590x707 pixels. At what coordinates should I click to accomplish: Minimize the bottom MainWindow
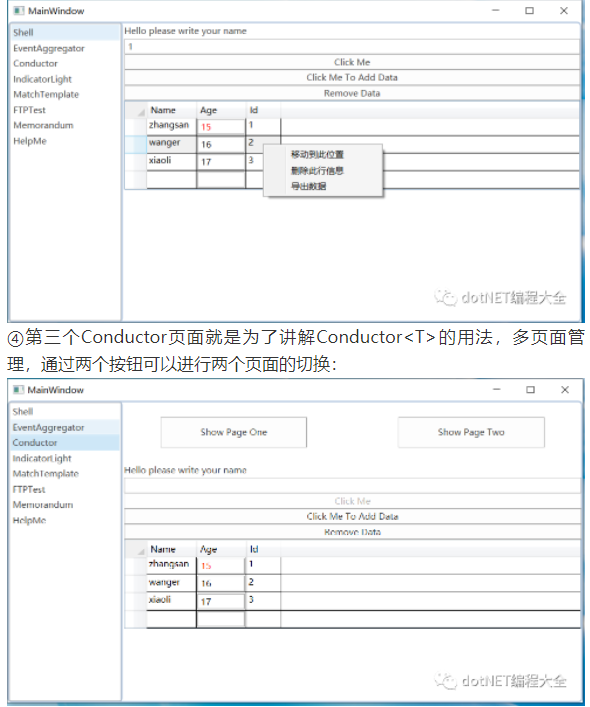pyautogui.click(x=497, y=390)
